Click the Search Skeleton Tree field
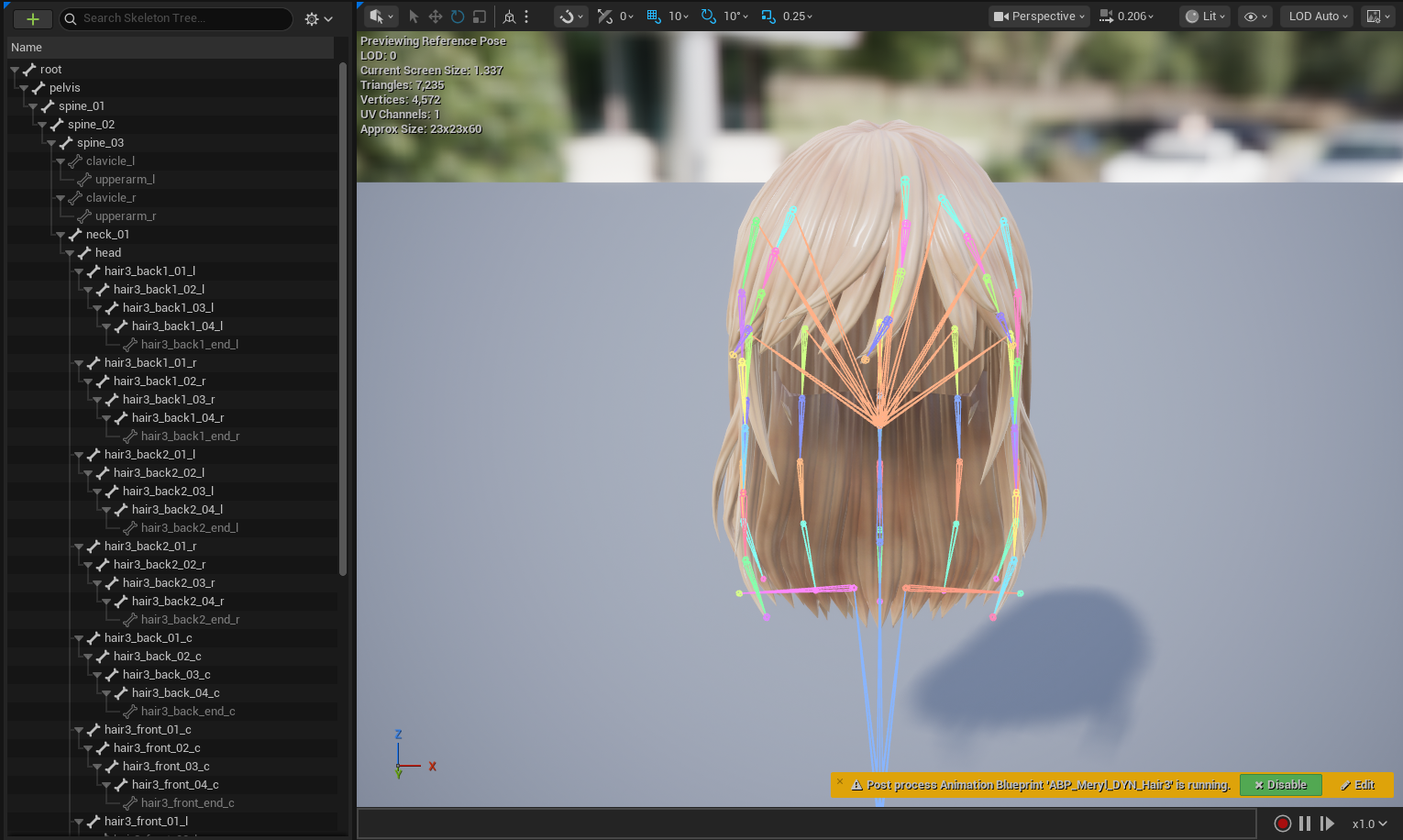The height and width of the screenshot is (840, 1403). tap(183, 18)
